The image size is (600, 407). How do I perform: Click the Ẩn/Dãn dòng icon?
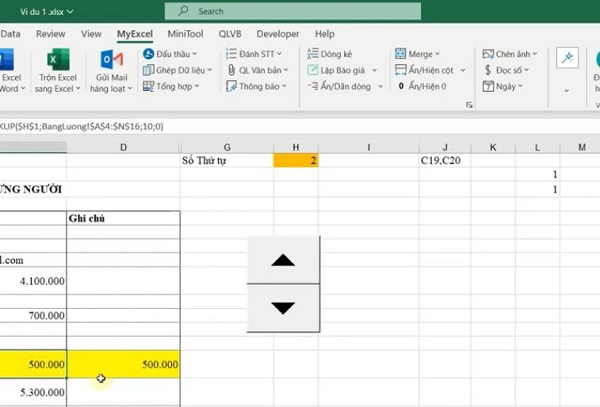click(313, 86)
